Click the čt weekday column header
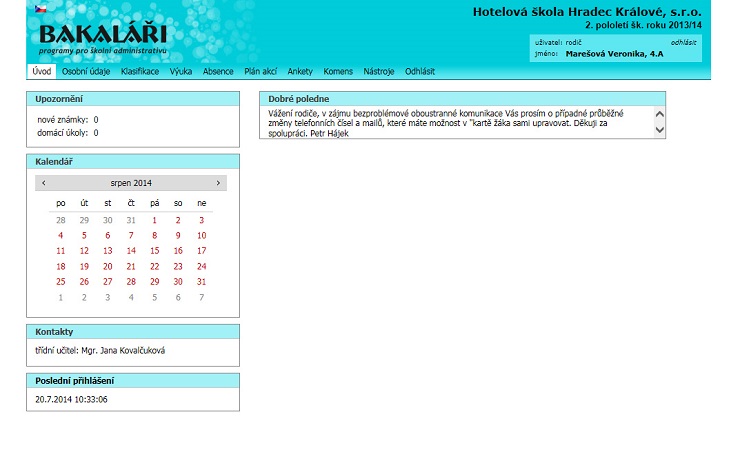This screenshot has height=472, width=740. [x=131, y=203]
